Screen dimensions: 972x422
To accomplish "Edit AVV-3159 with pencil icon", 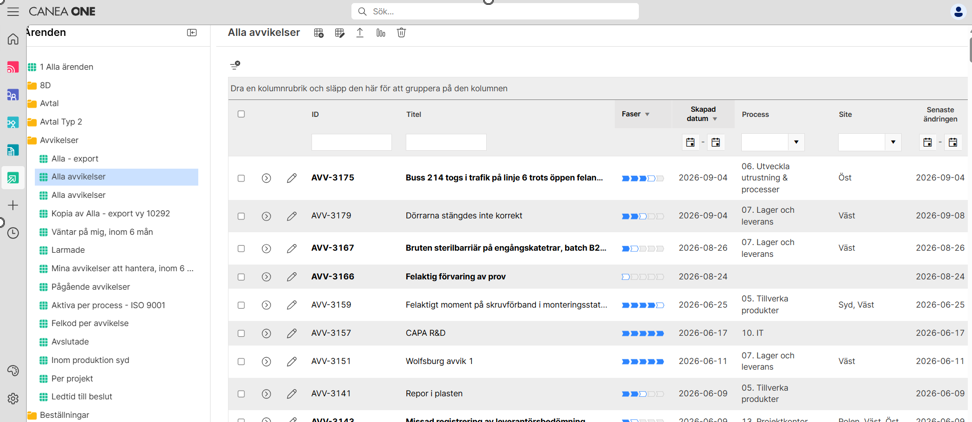I will [291, 305].
